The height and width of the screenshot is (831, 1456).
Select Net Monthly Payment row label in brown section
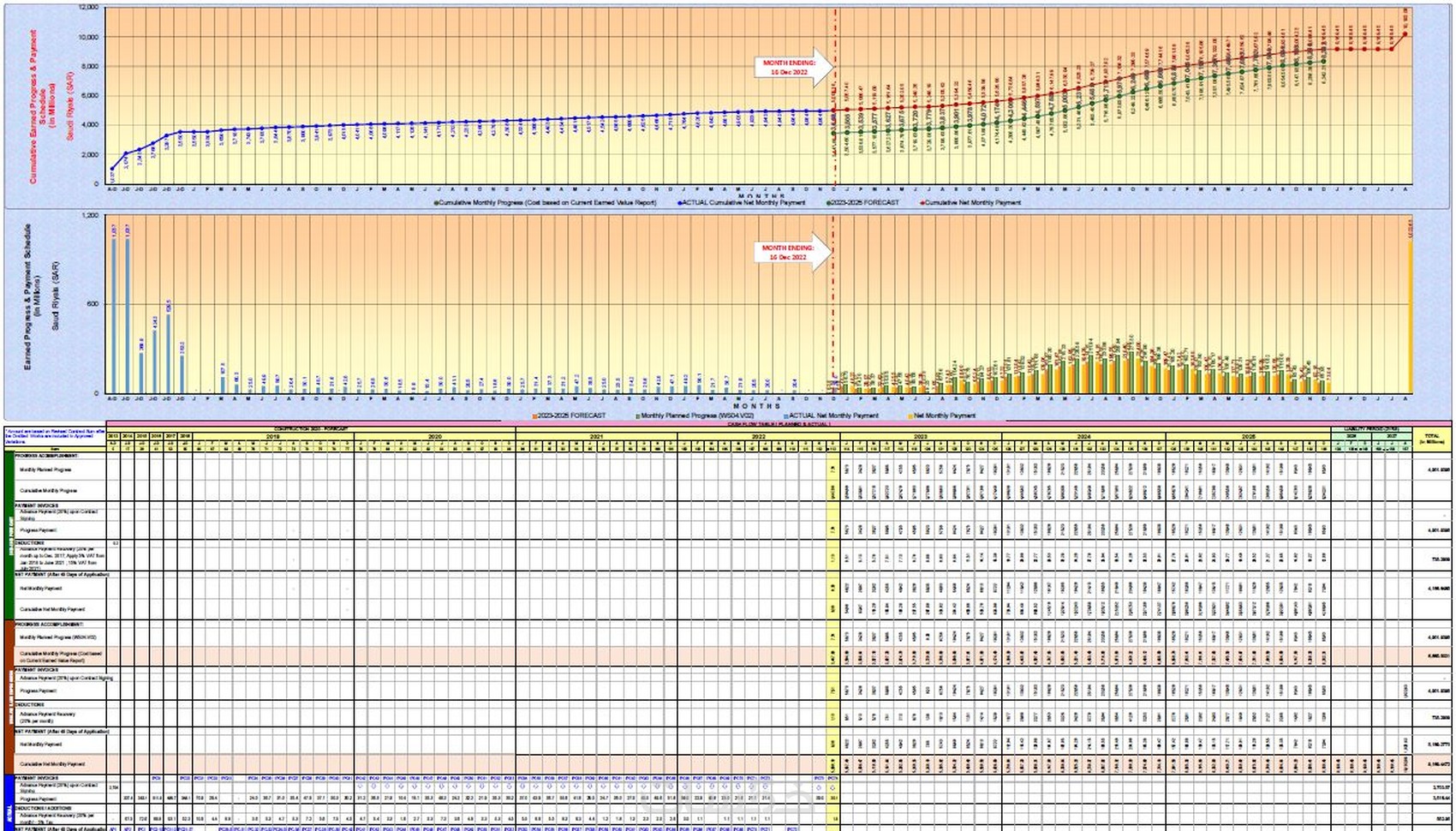coord(40,744)
